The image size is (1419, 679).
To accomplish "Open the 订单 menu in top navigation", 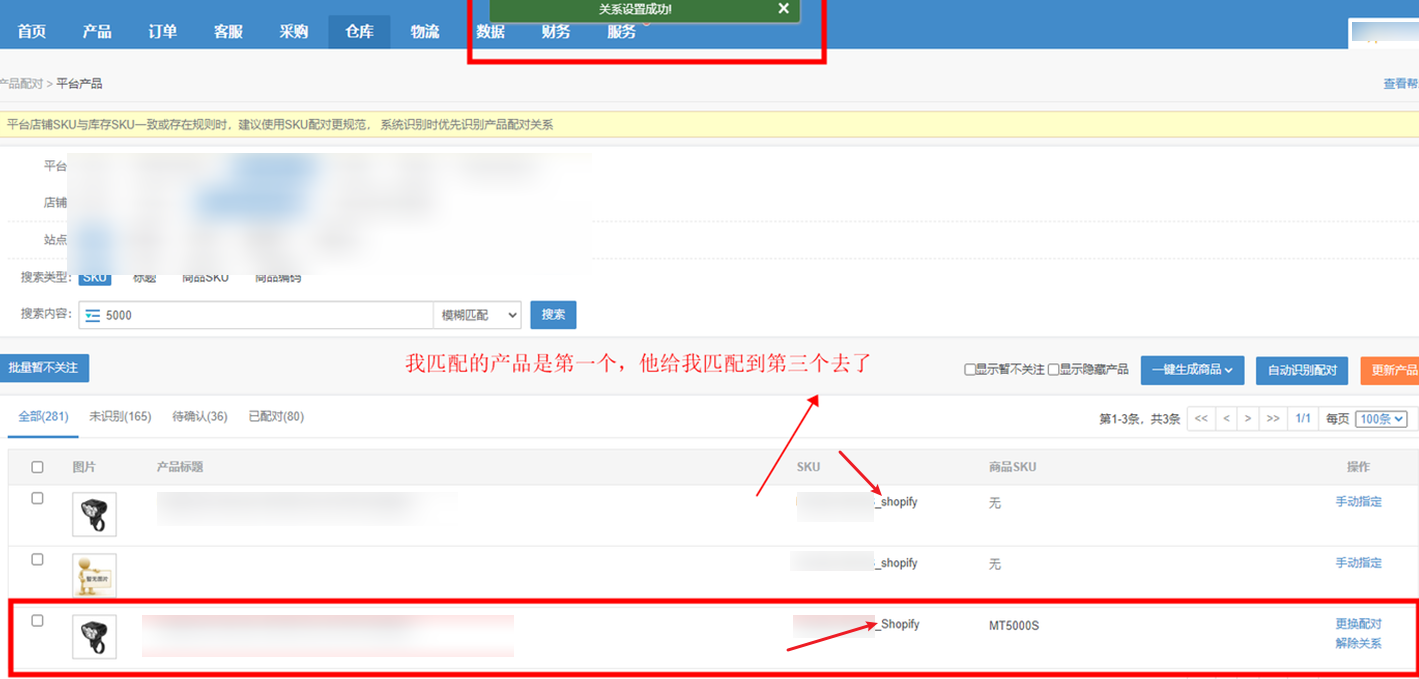I will point(163,32).
